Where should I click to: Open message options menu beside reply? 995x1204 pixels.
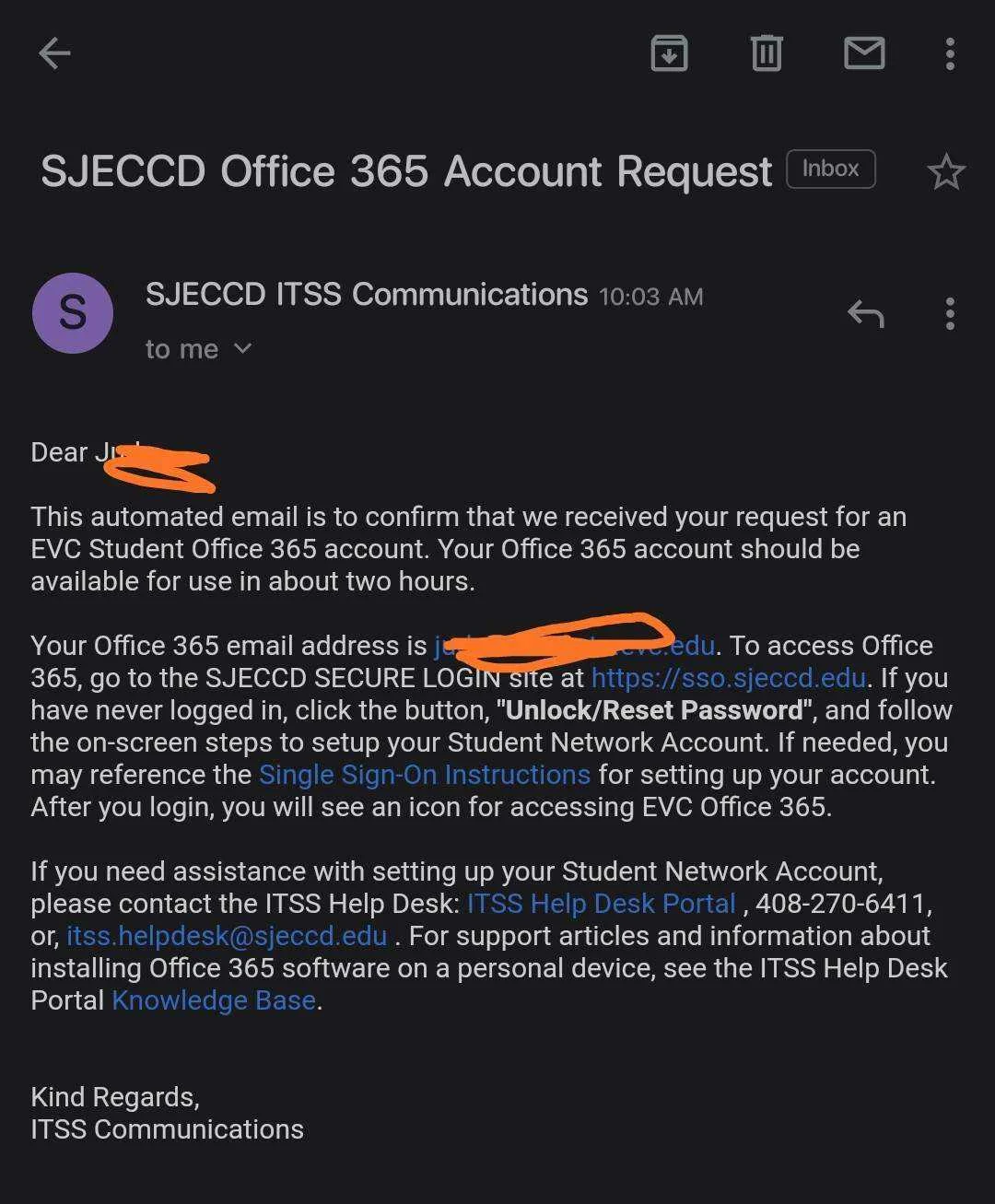click(950, 314)
